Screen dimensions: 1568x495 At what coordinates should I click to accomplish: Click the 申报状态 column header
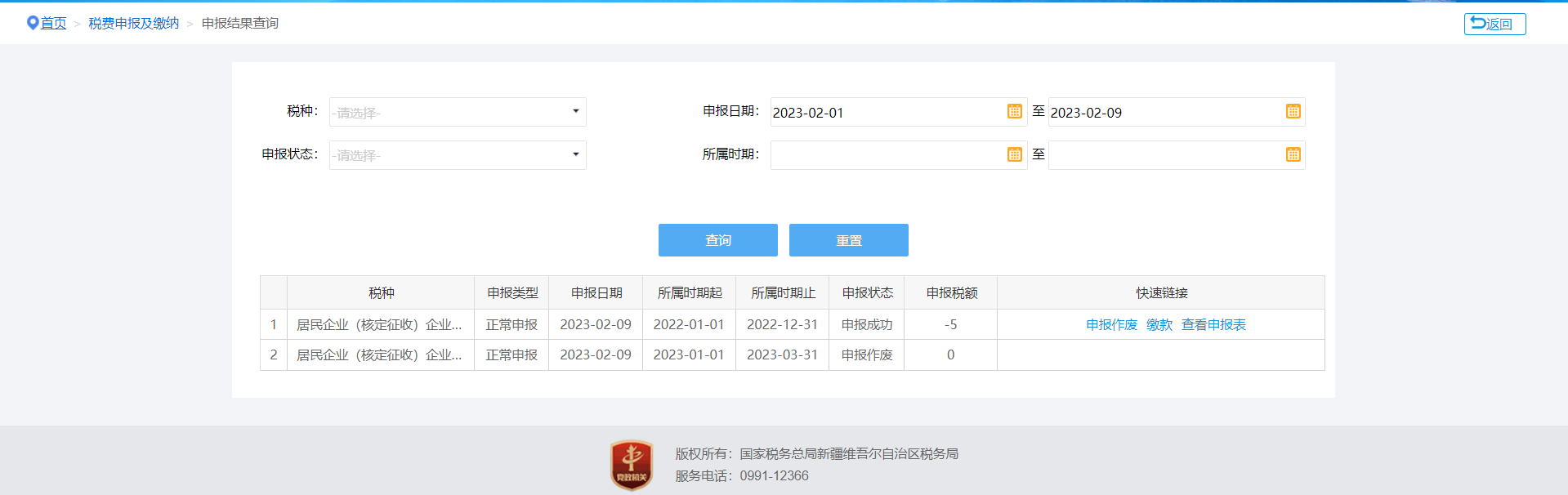pyautogui.click(x=867, y=293)
